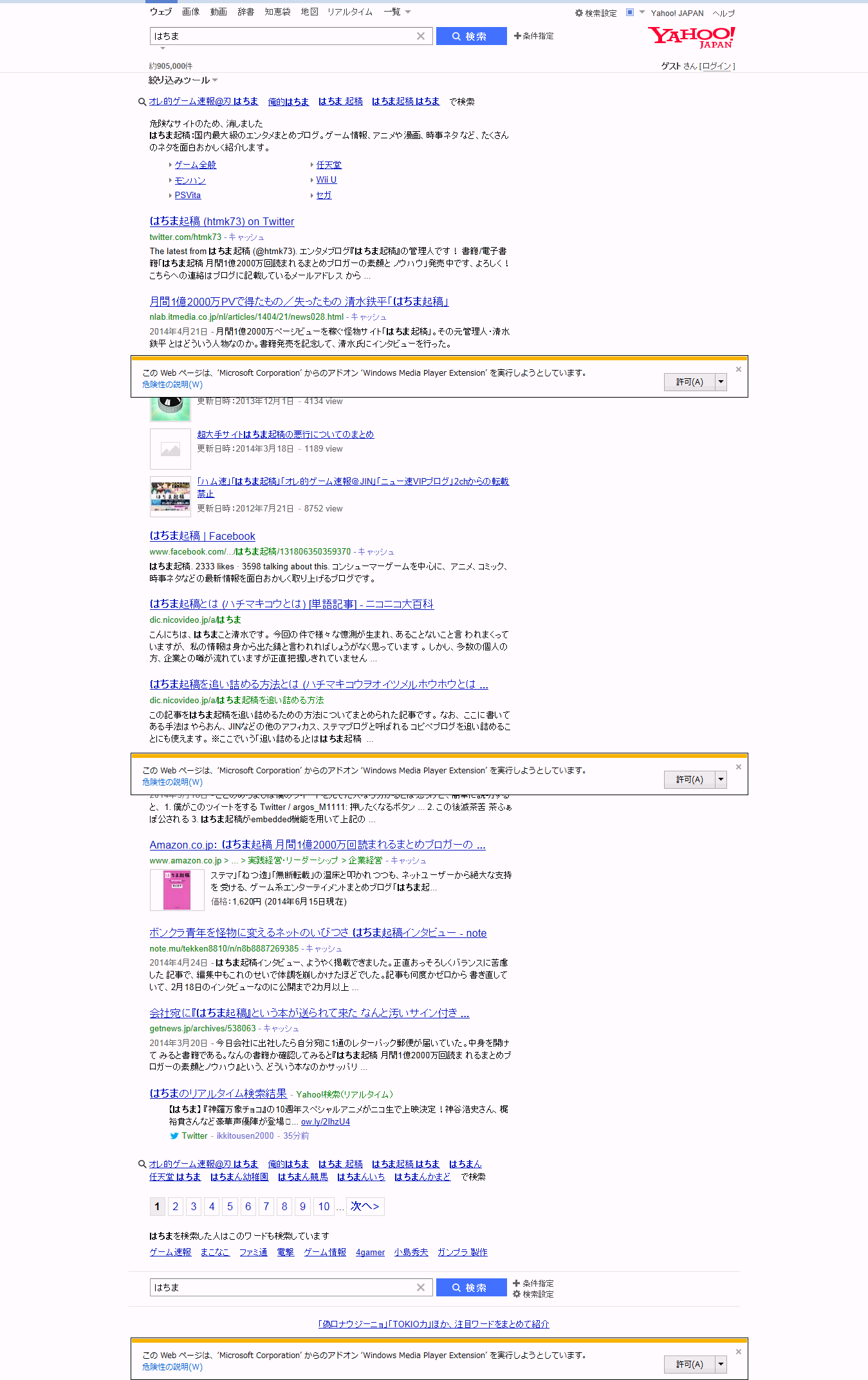
Task: Open the thumbnail beside the ハム速 result
Action: click(x=171, y=496)
